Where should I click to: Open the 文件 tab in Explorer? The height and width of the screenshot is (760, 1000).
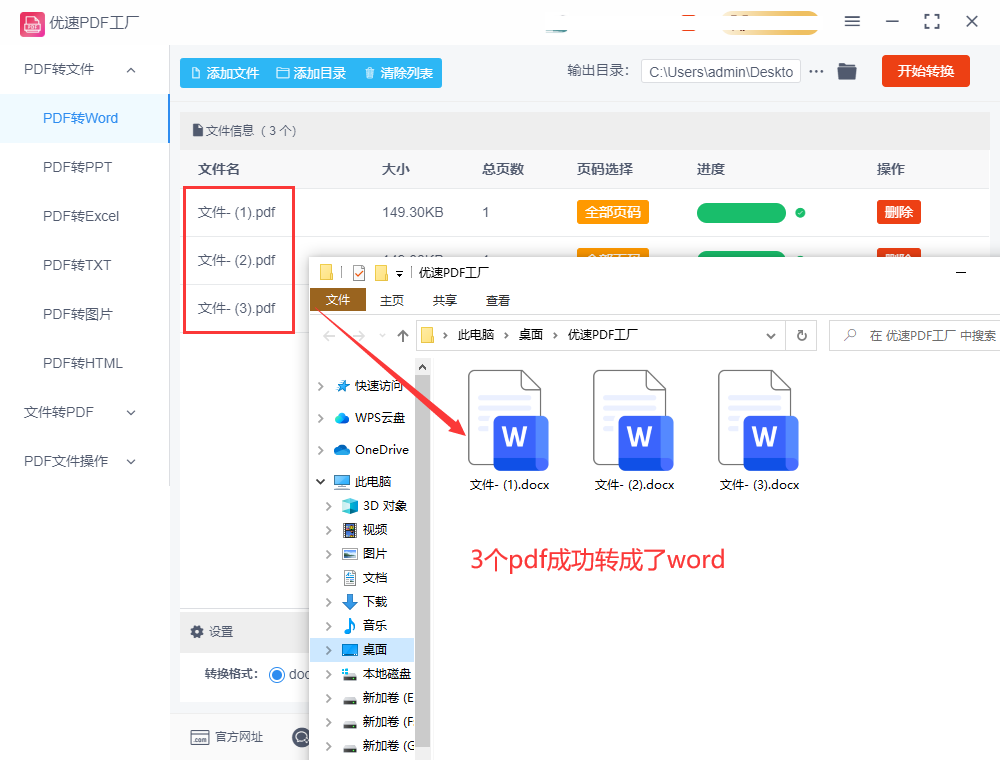click(x=338, y=300)
